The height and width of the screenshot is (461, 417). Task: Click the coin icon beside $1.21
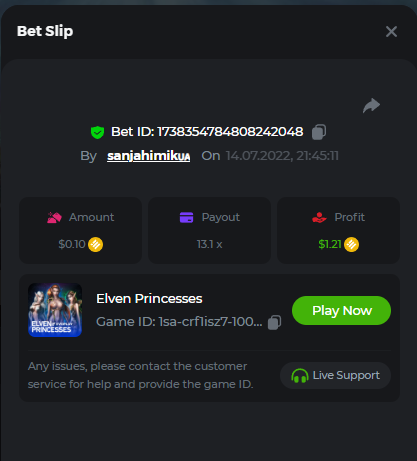(x=351, y=245)
